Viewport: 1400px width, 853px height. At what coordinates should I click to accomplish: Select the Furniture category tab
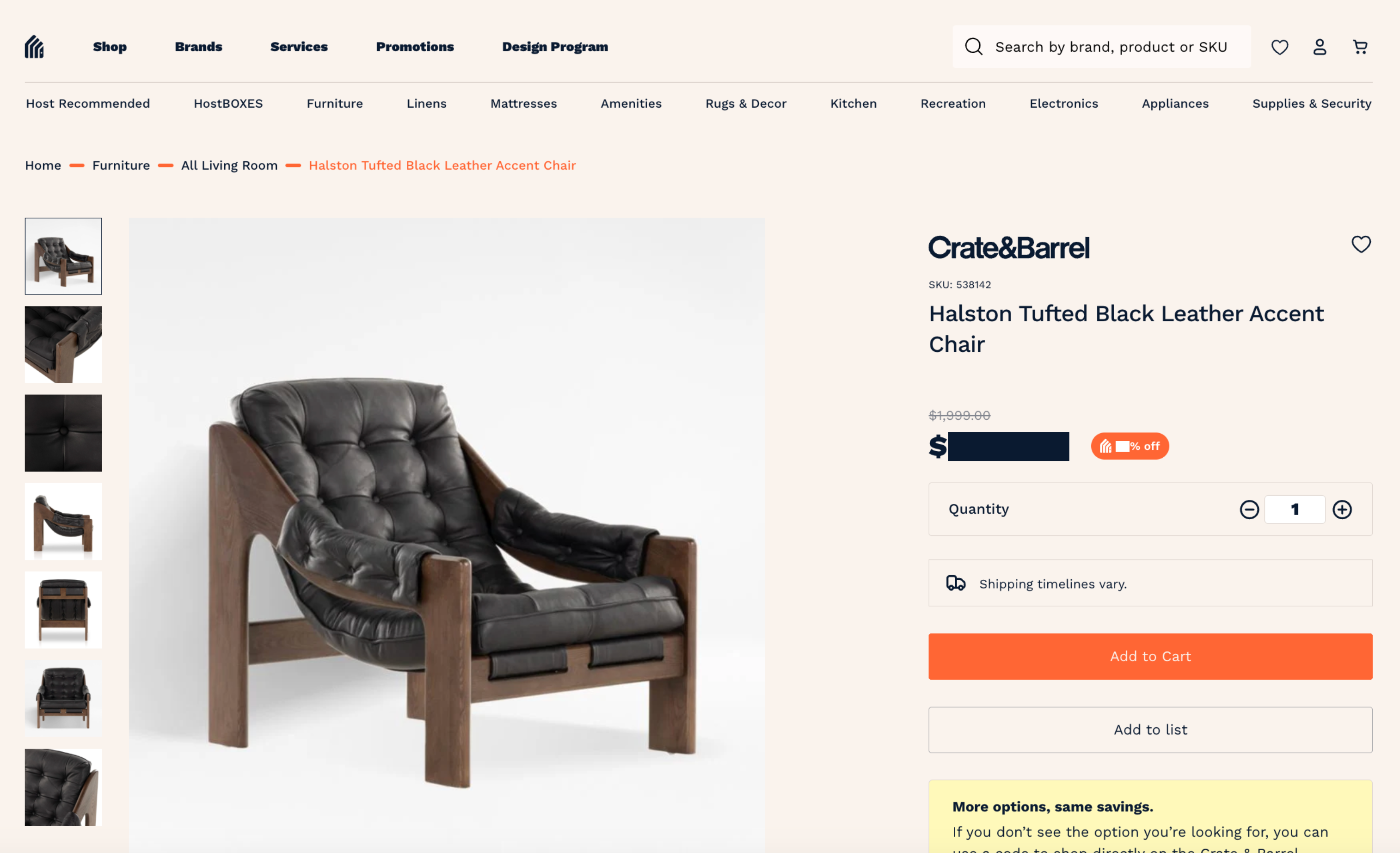coord(335,104)
